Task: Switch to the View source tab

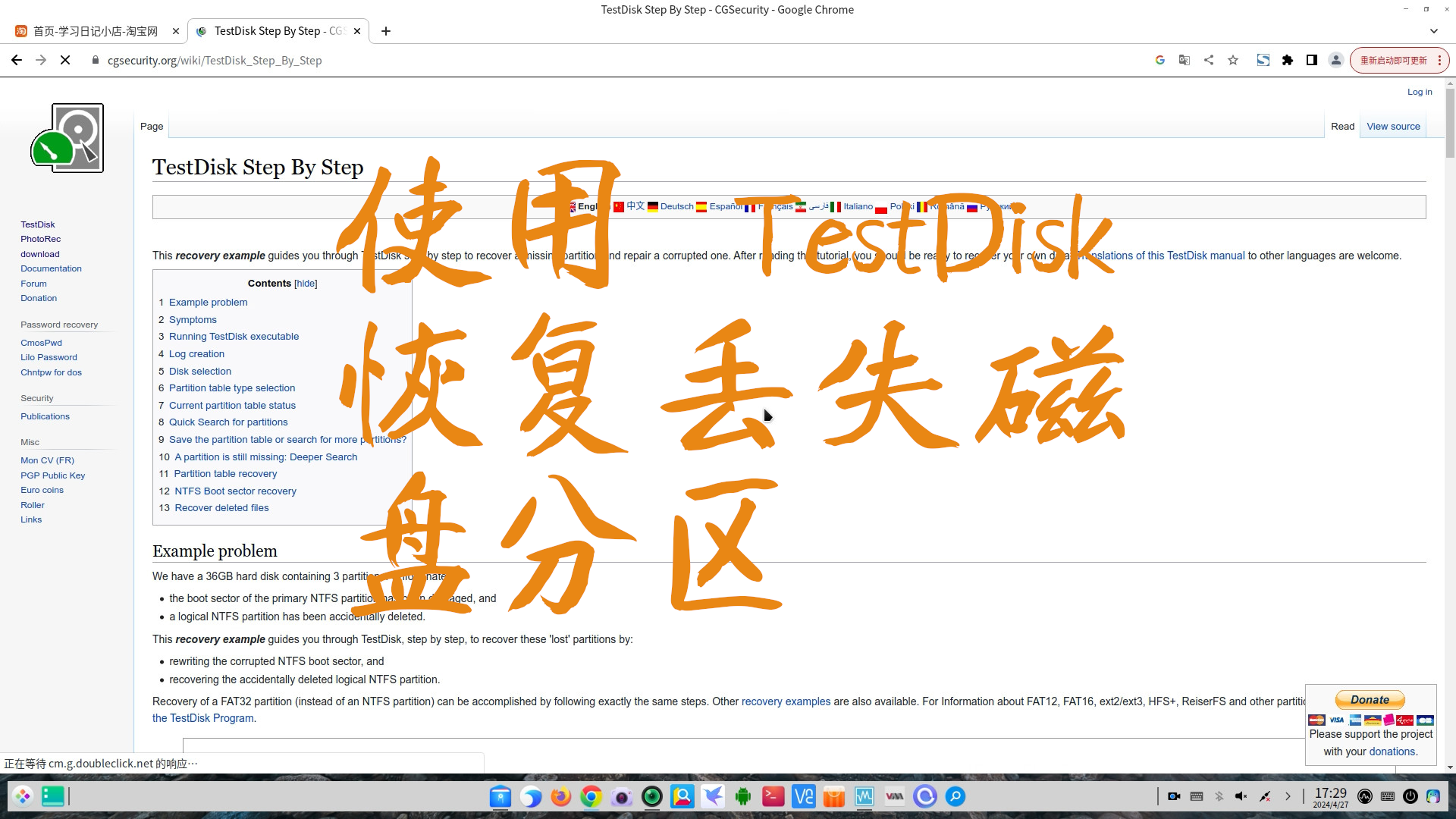Action: tap(1393, 127)
